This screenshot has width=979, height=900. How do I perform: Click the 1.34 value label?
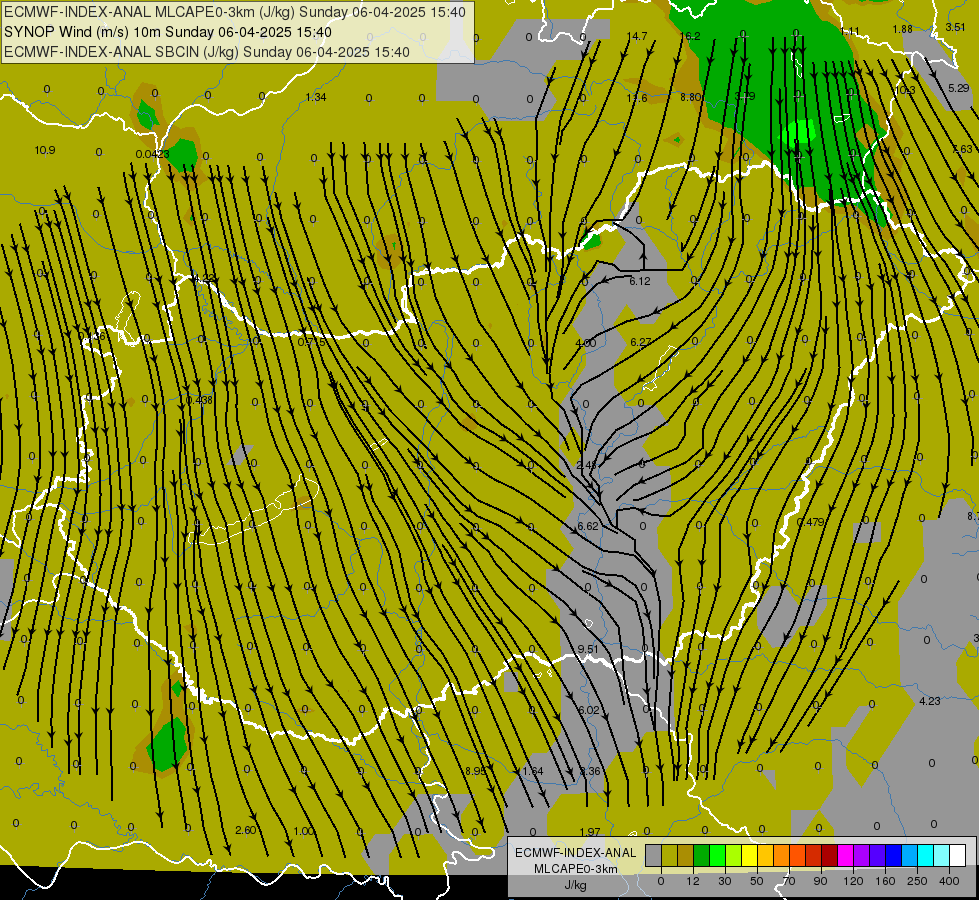pos(316,97)
